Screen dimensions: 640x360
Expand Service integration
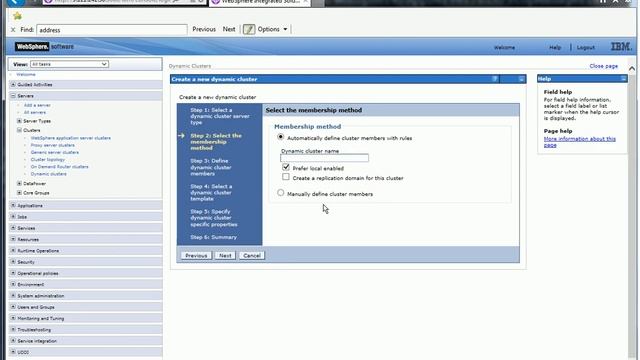pyautogui.click(x=13, y=341)
